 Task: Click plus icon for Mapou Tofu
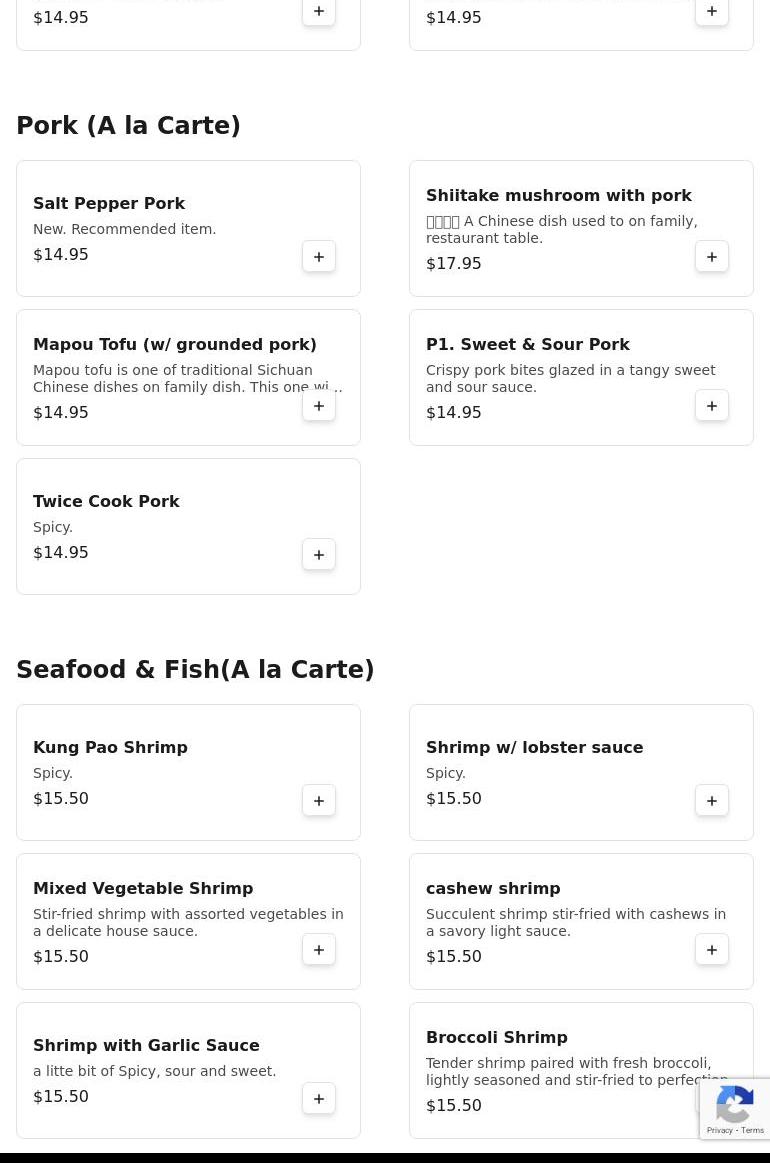coord(319,406)
